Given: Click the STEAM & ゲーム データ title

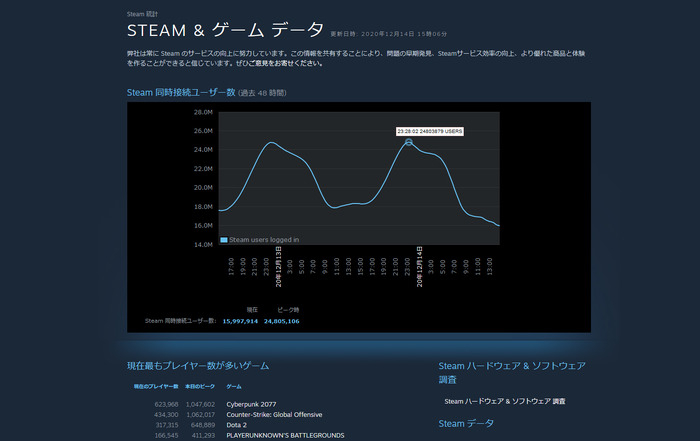Looking at the screenshot, I should tap(225, 30).
